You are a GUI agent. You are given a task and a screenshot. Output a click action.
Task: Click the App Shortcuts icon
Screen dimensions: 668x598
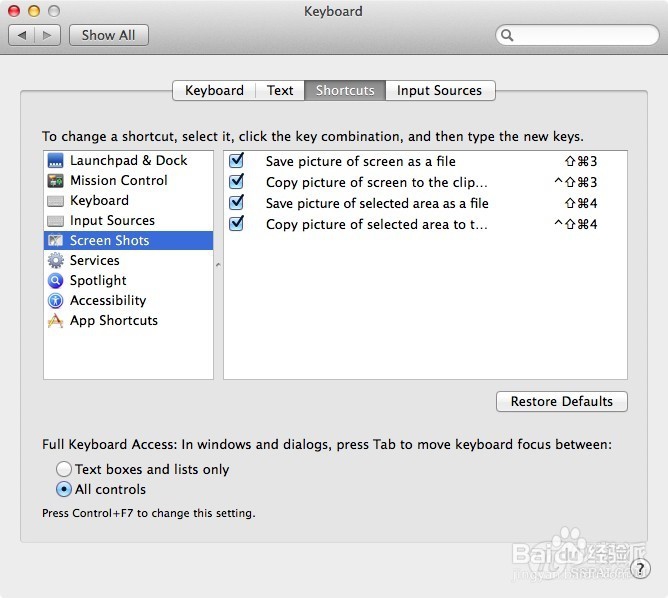coord(55,320)
